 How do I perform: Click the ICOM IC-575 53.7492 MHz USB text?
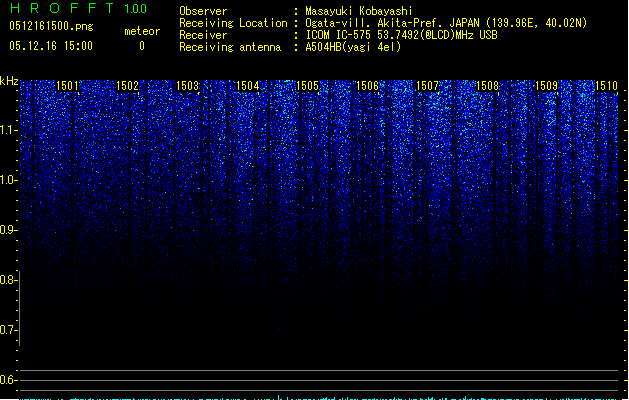401,35
